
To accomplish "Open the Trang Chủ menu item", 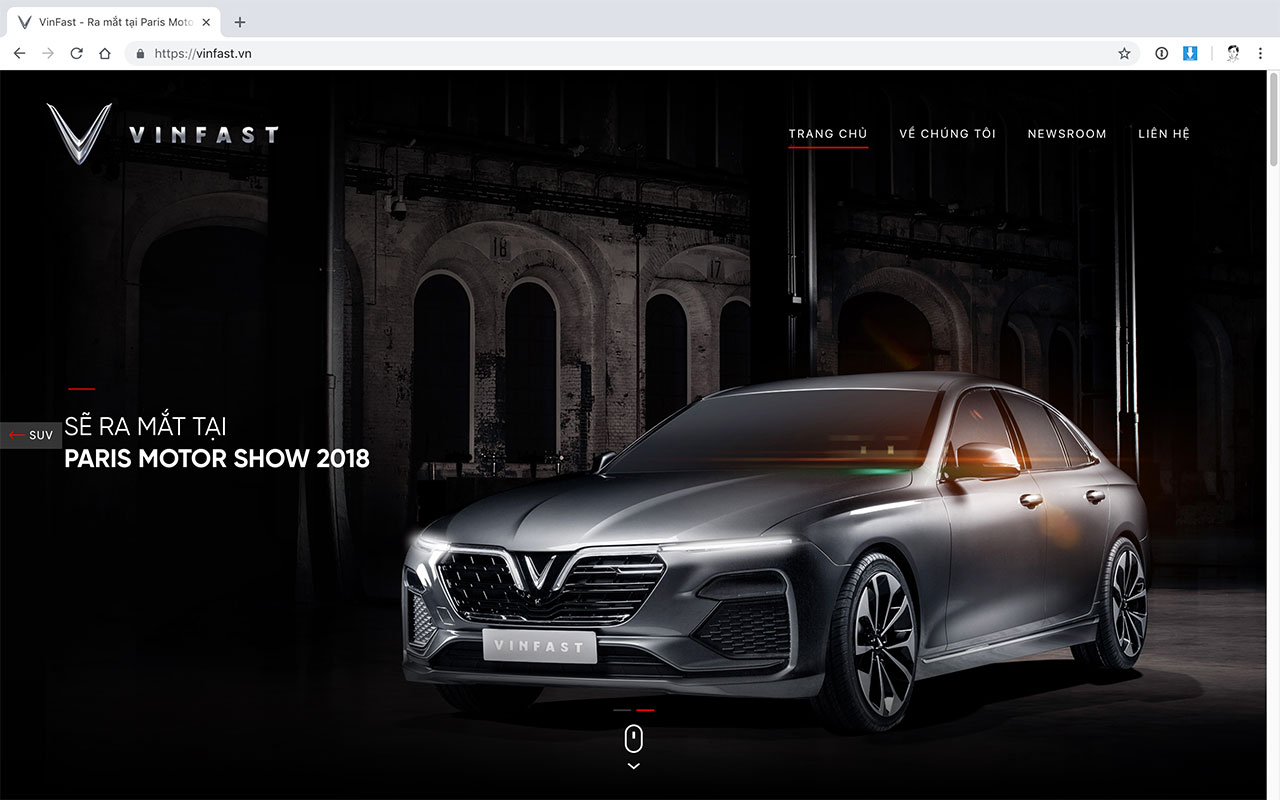I will tap(828, 134).
